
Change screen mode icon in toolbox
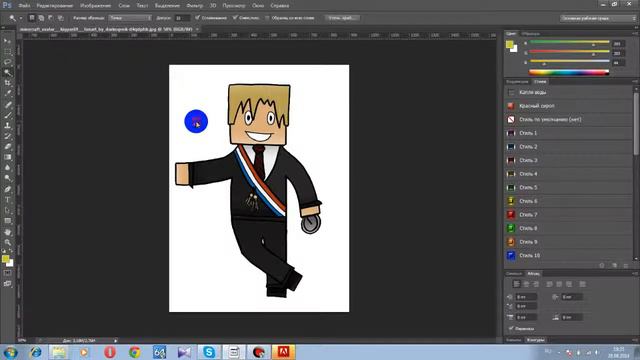(x=7, y=284)
